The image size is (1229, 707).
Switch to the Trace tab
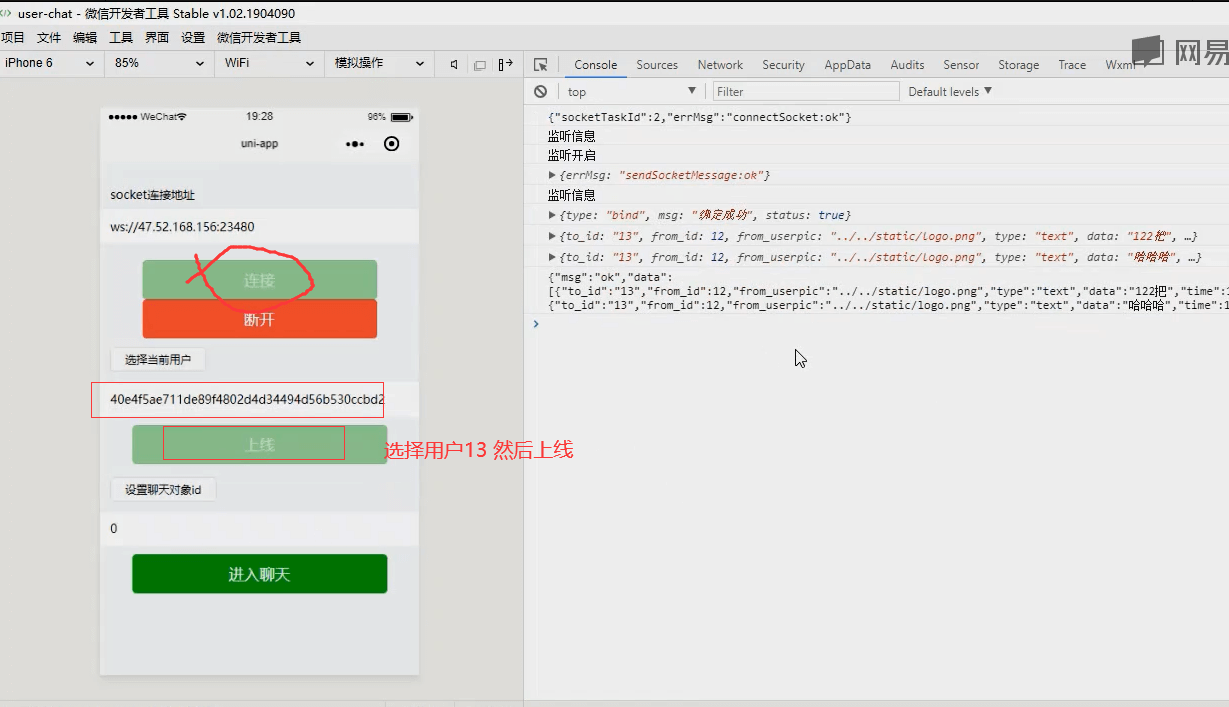1072,65
